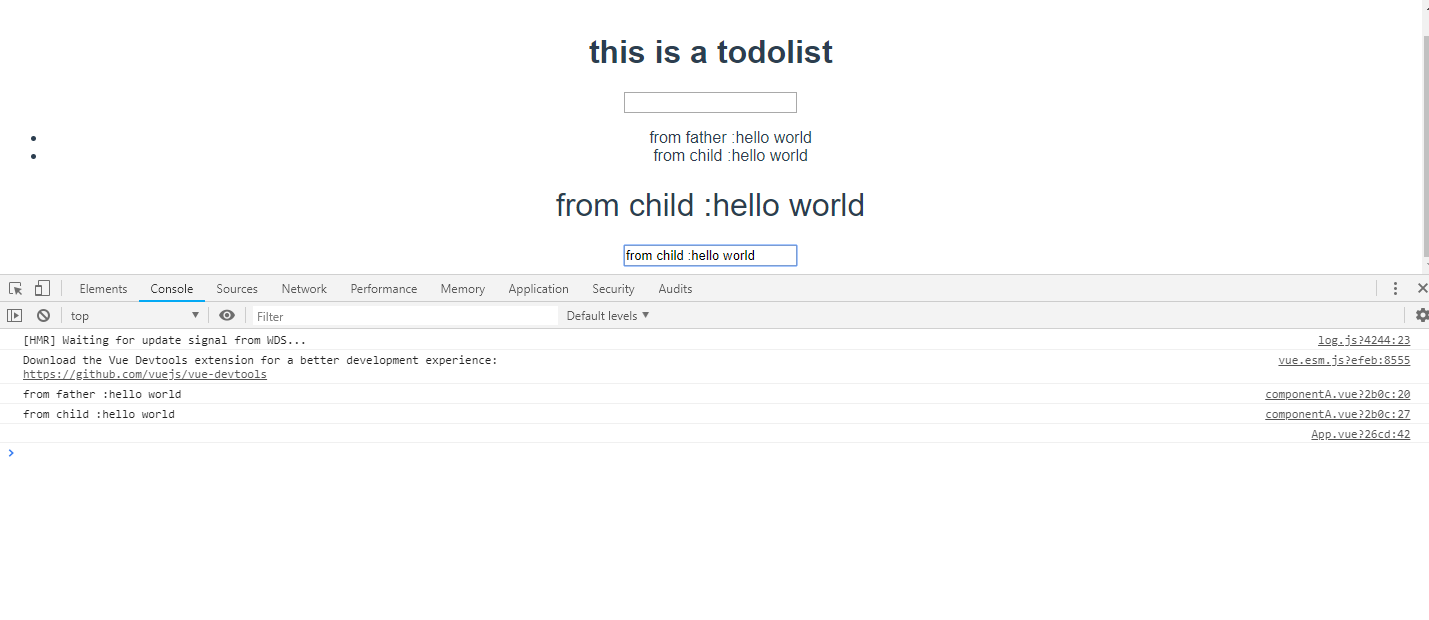Close the DevTools panel
This screenshot has width=1429, height=620.
(x=1422, y=288)
